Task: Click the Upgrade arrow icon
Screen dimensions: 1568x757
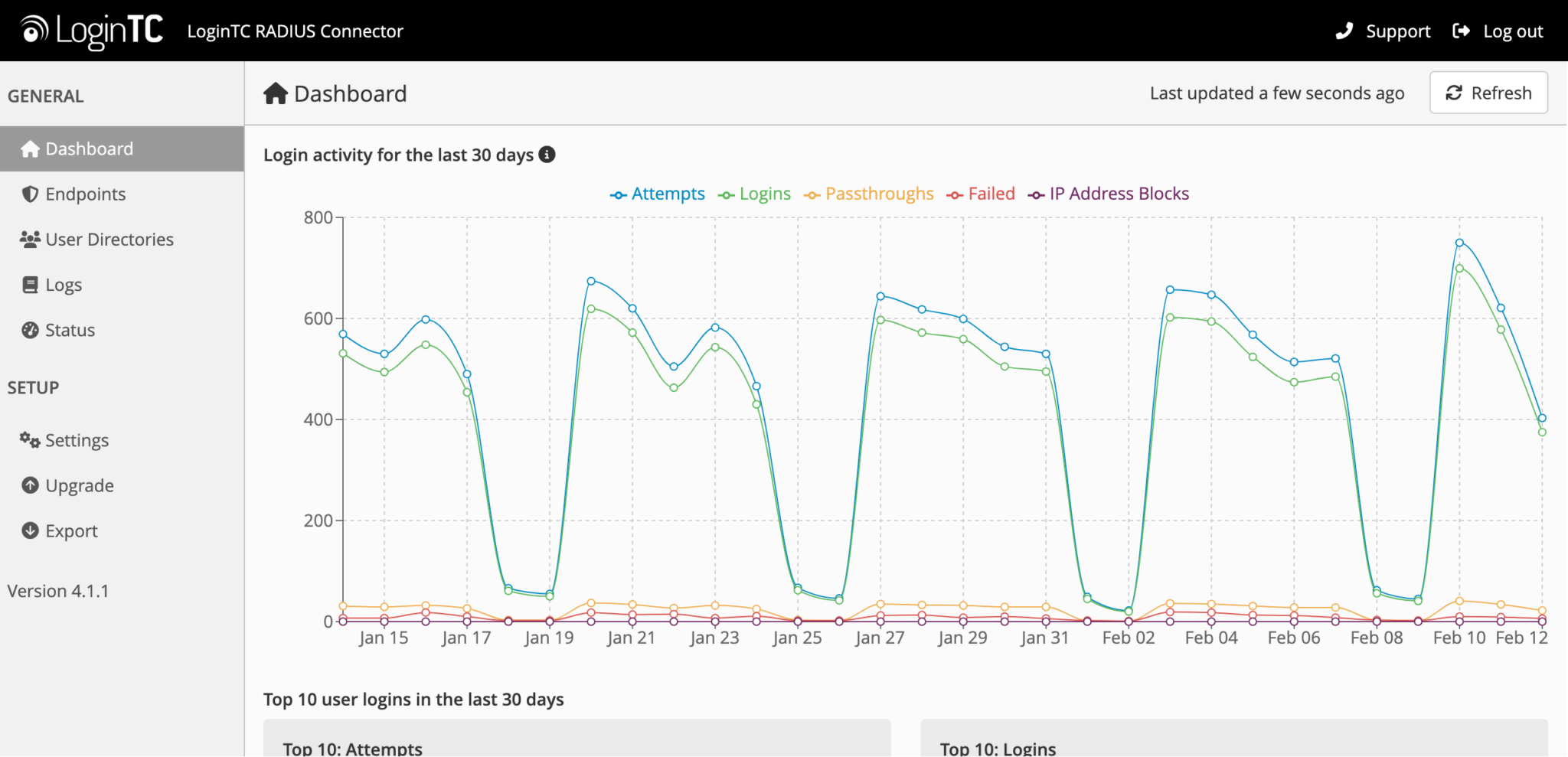Action: pos(29,485)
